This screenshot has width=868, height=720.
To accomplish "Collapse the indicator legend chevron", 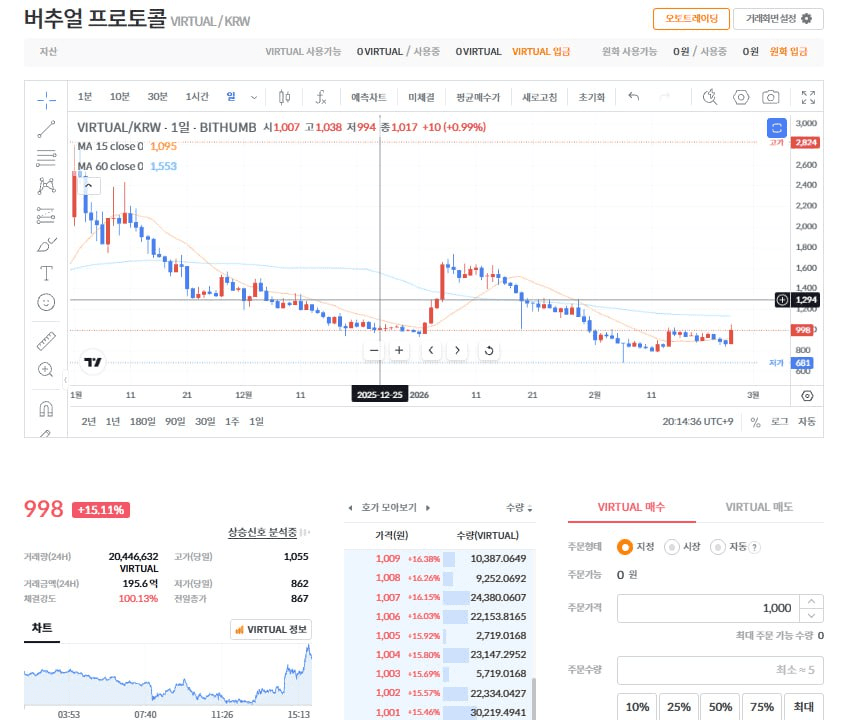I will 89,185.
